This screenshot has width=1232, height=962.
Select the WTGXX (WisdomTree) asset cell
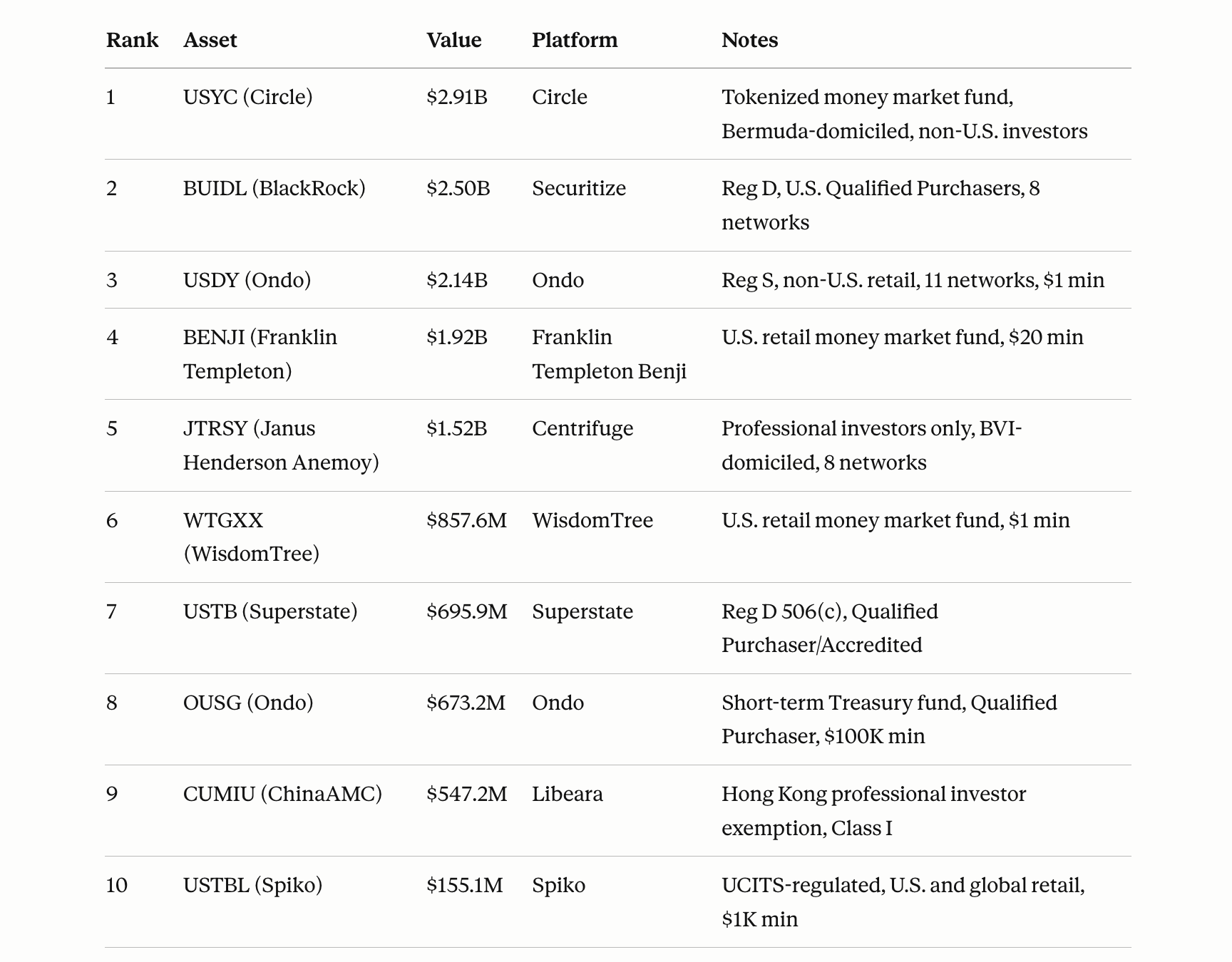coord(251,537)
